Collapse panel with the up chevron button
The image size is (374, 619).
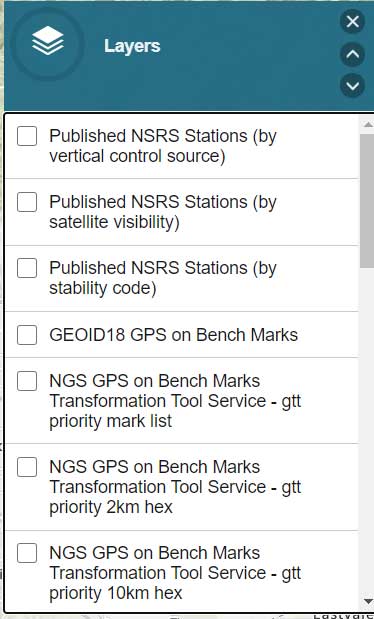[x=352, y=54]
